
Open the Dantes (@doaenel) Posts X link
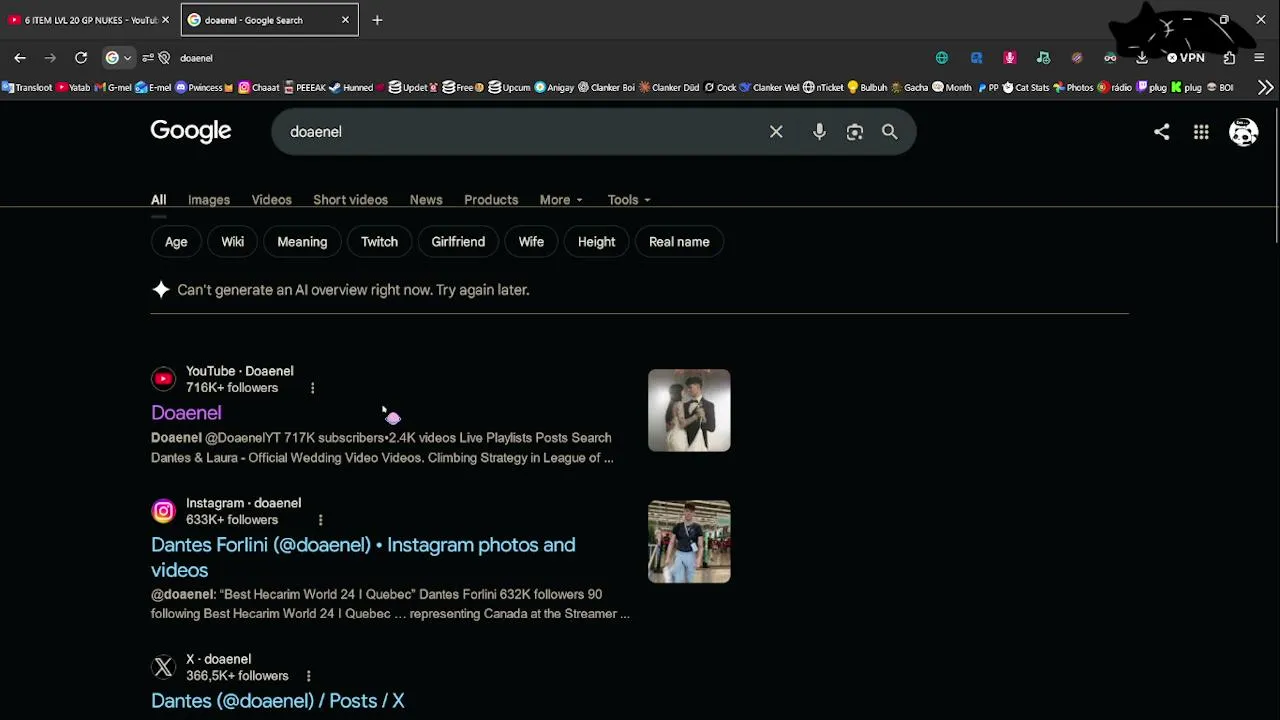click(x=278, y=701)
